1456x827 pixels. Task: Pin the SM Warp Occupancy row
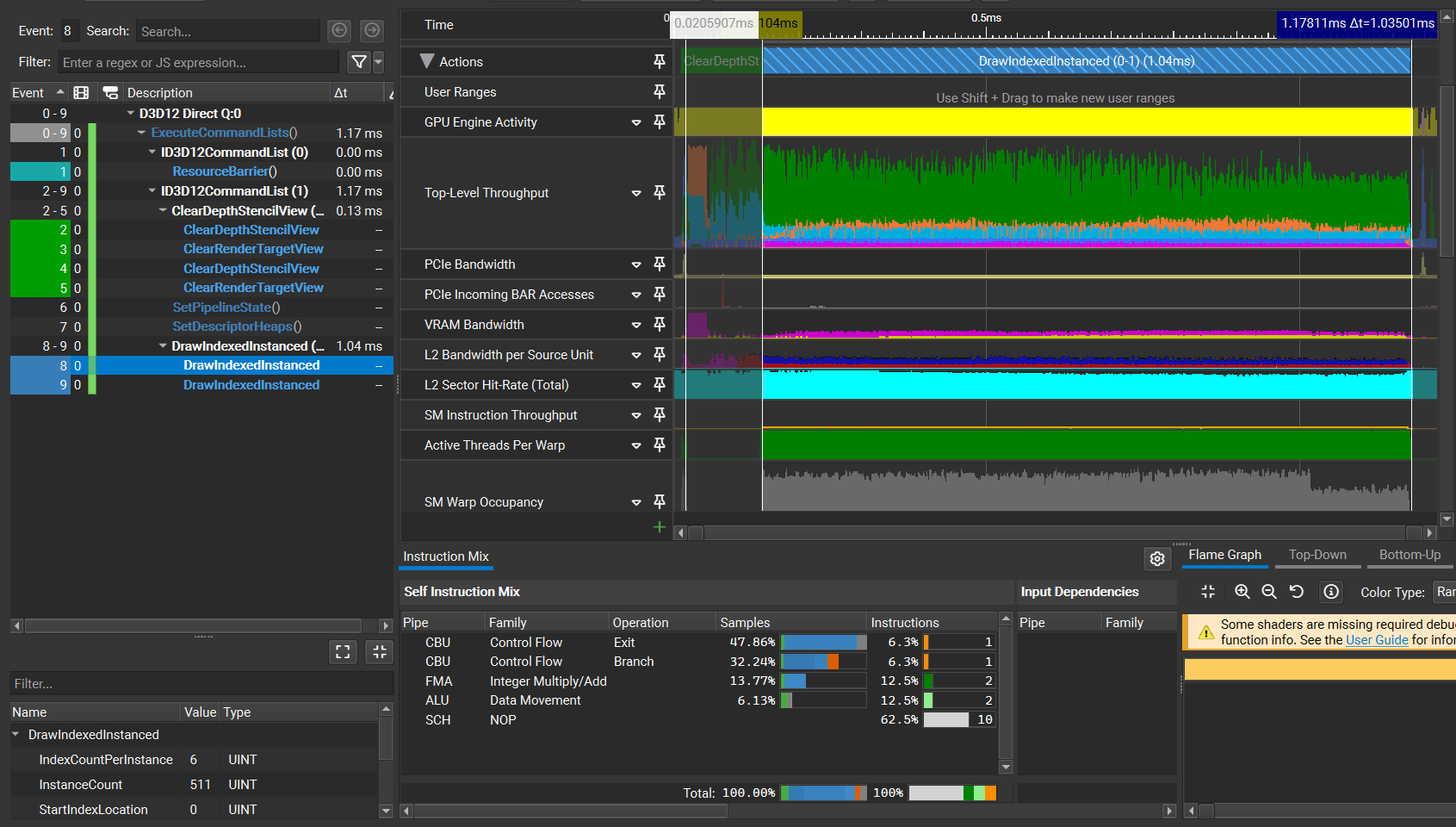click(660, 502)
